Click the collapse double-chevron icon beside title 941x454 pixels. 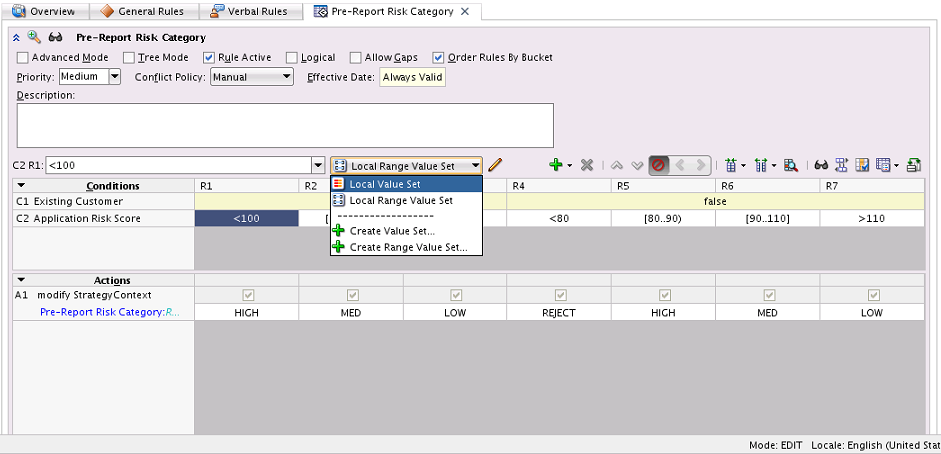[16, 38]
